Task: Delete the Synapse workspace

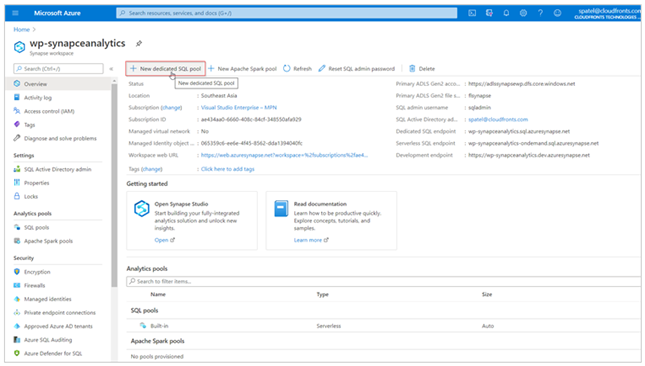Action: click(x=422, y=69)
